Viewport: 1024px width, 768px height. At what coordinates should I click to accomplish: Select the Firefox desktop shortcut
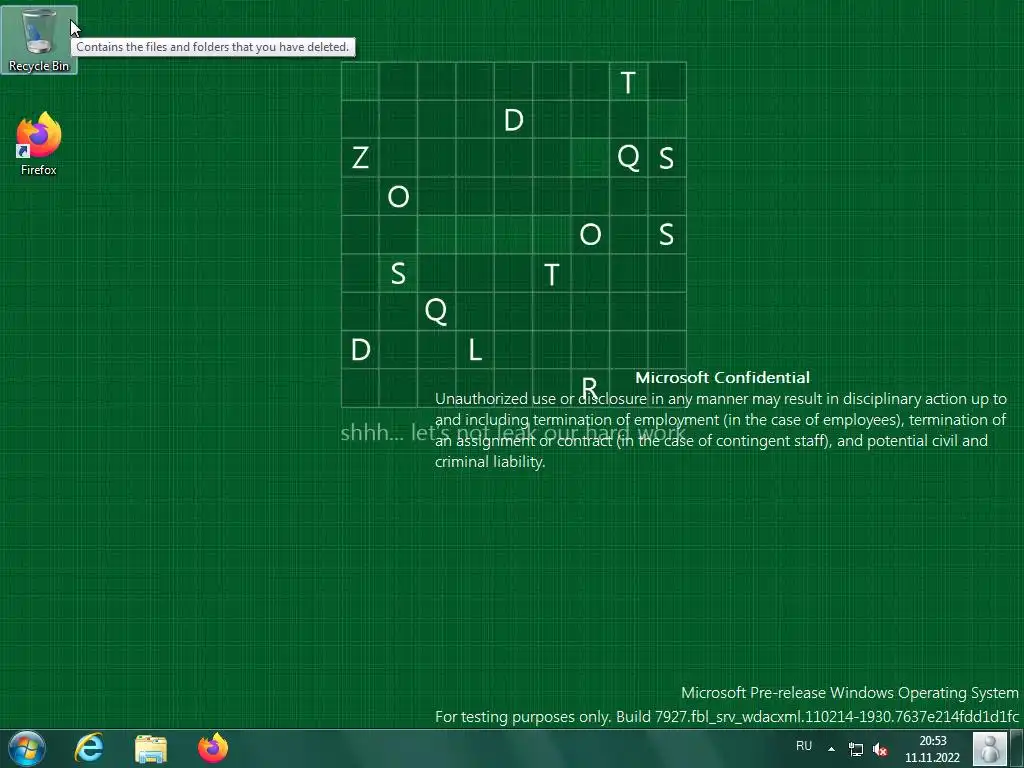pos(39,144)
